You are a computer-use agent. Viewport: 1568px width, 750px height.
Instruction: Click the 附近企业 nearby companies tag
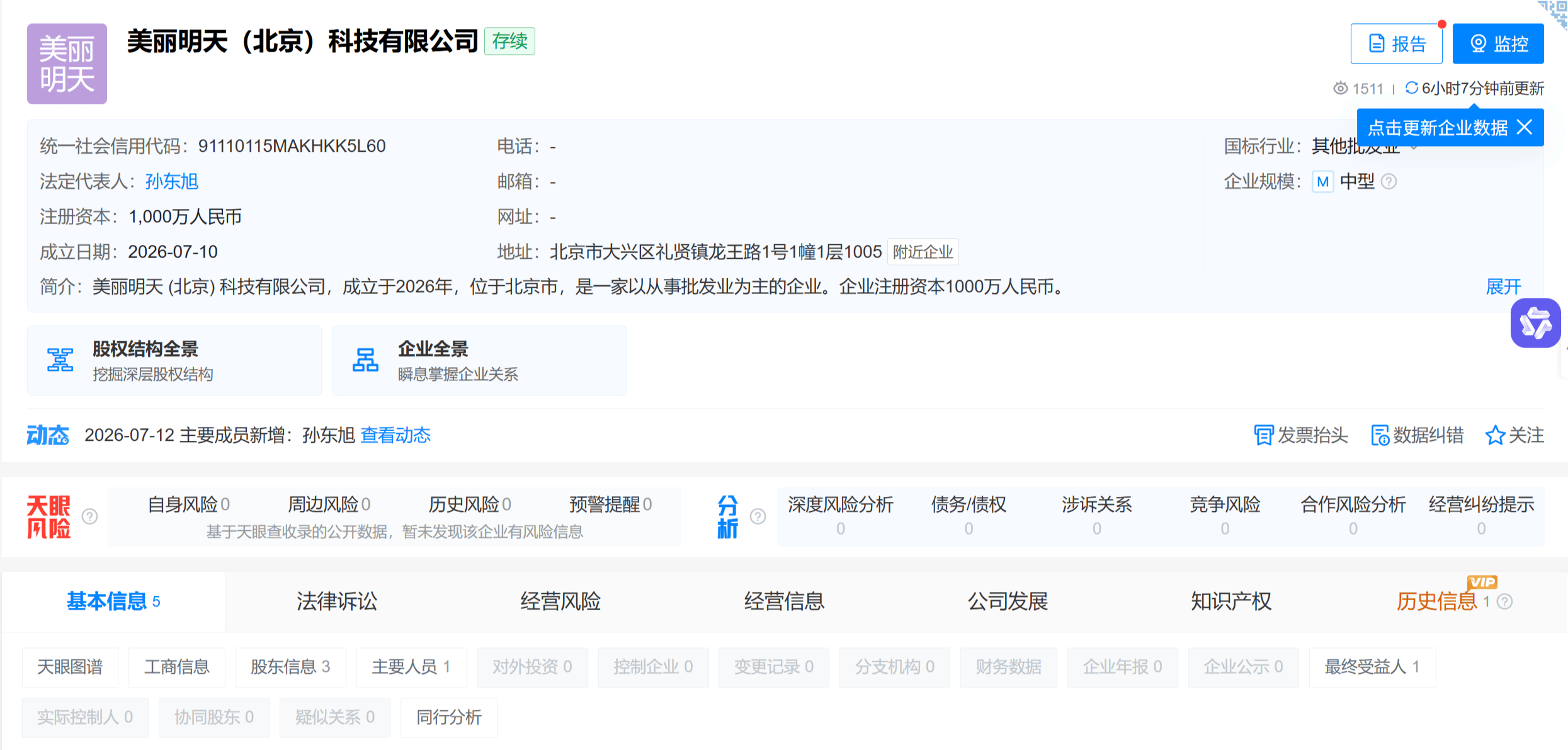923,252
